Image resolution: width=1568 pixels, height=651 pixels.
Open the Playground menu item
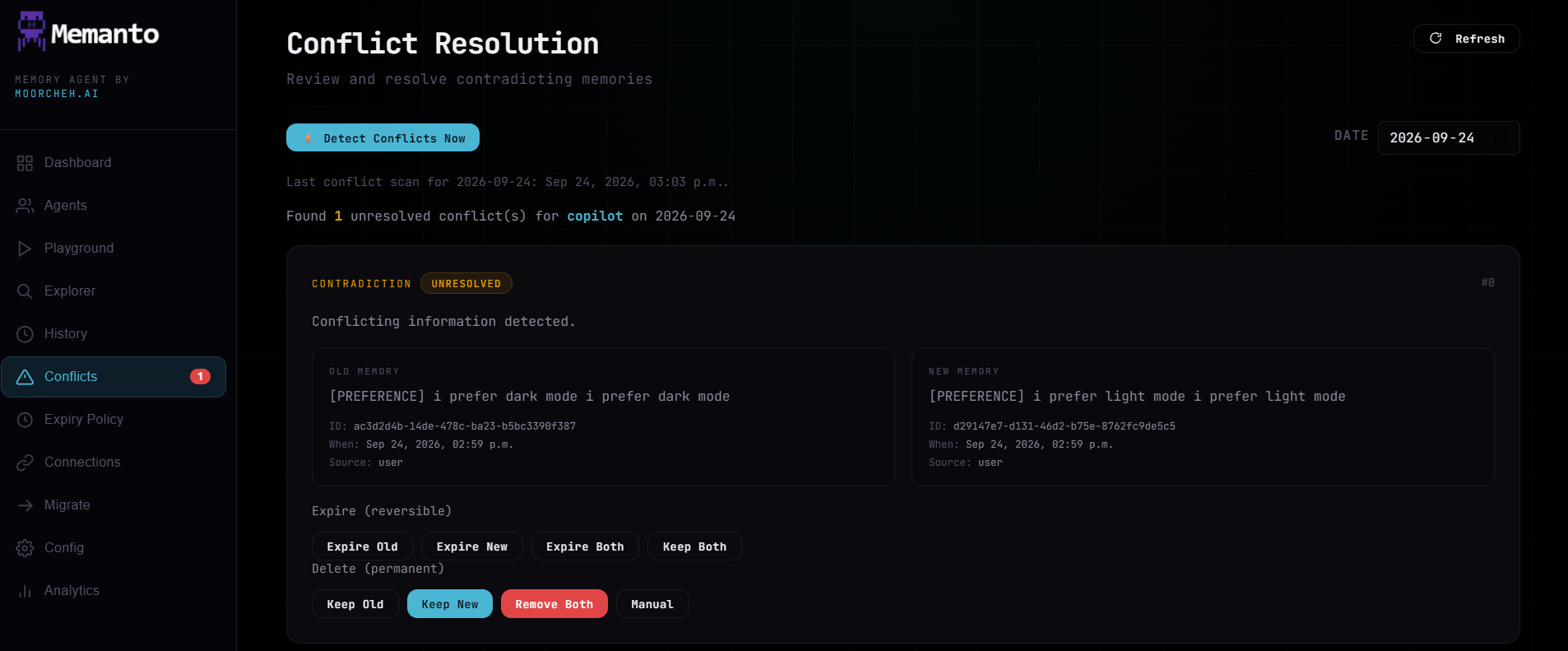tap(114, 249)
